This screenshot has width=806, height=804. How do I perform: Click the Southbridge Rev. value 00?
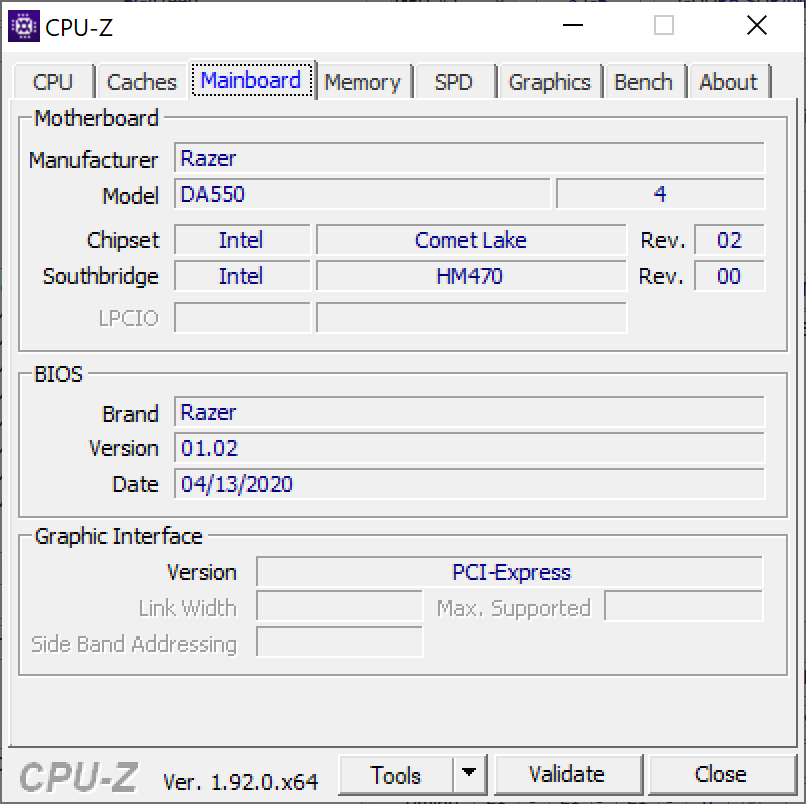(x=729, y=276)
